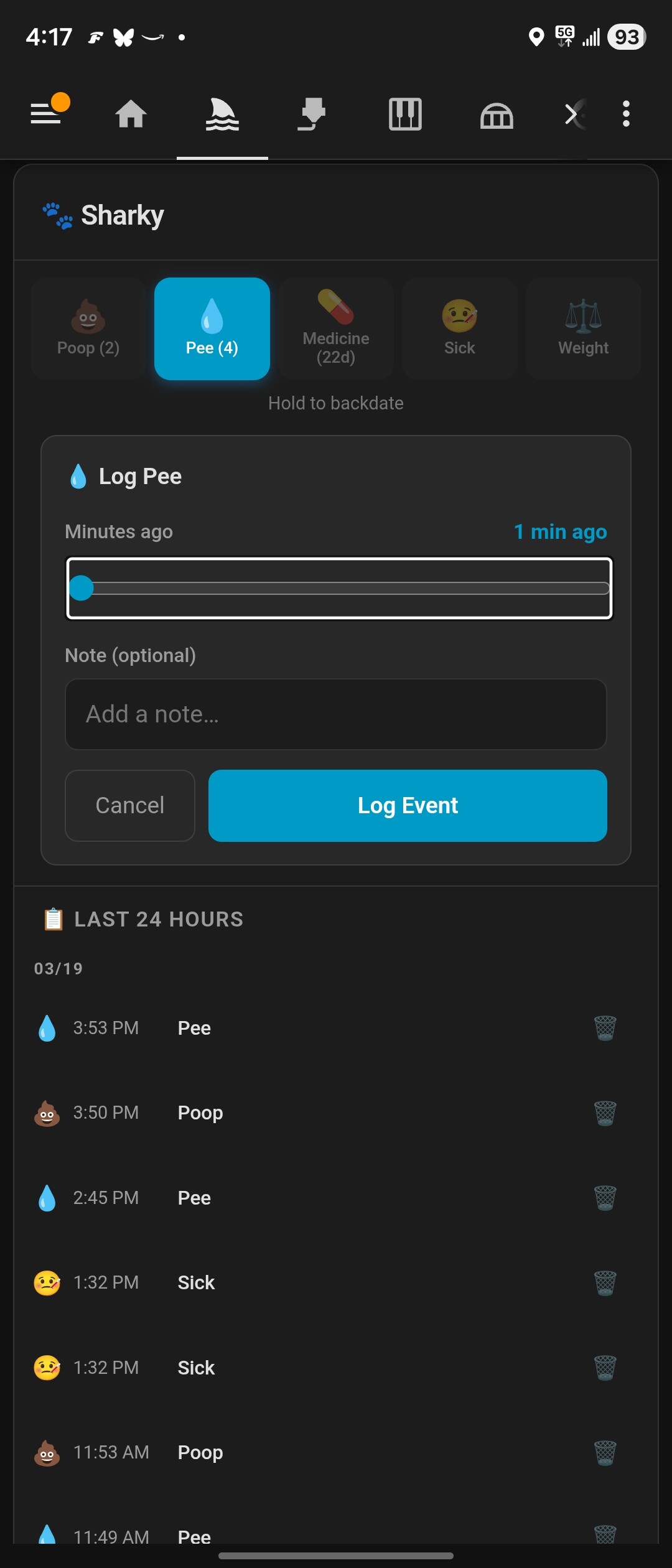Viewport: 672px width, 1568px height.
Task: Open the download-arrow tab in top bar
Action: pyautogui.click(x=312, y=114)
